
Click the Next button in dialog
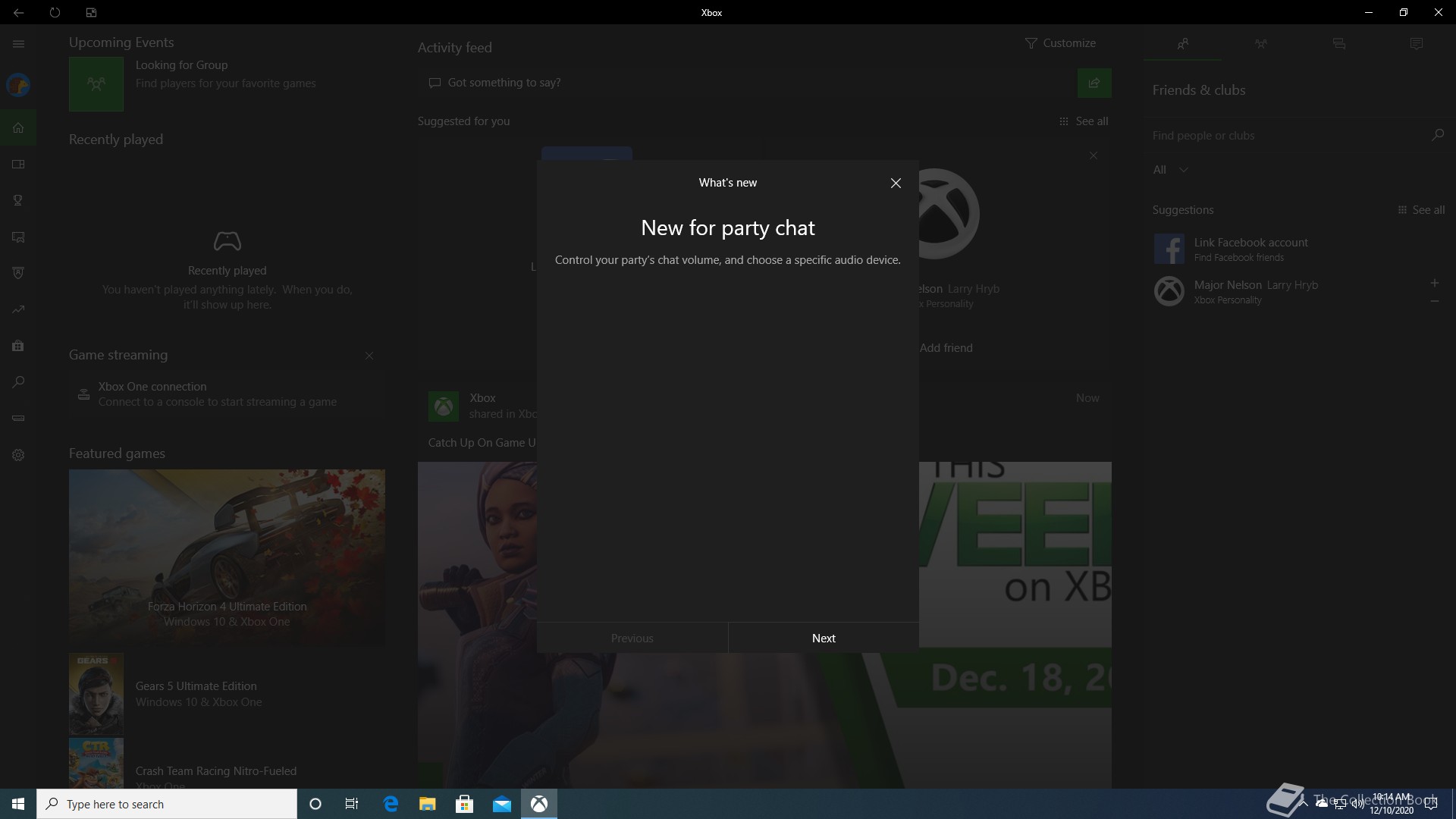pos(824,638)
